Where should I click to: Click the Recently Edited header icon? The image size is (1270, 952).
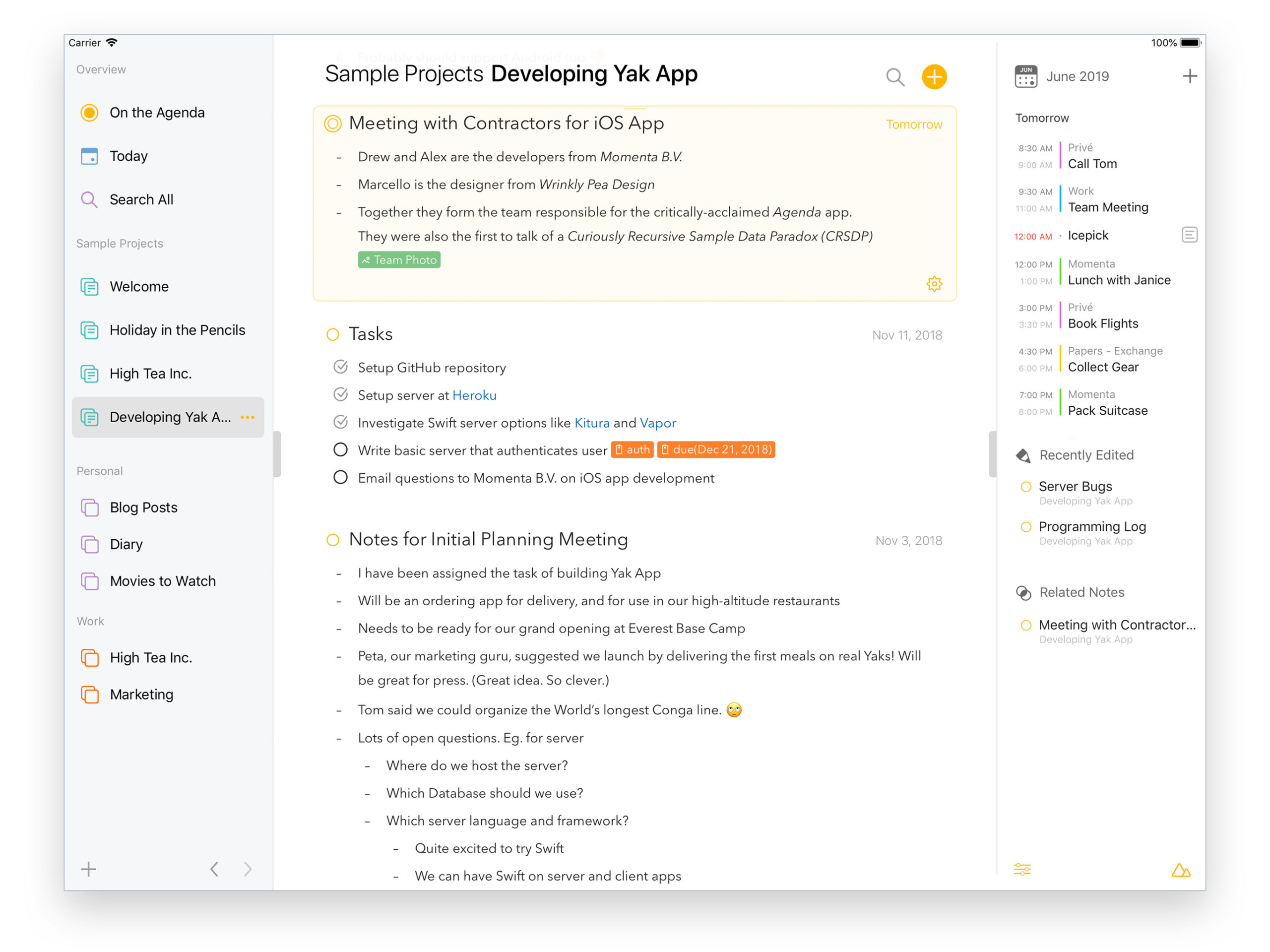(1023, 456)
